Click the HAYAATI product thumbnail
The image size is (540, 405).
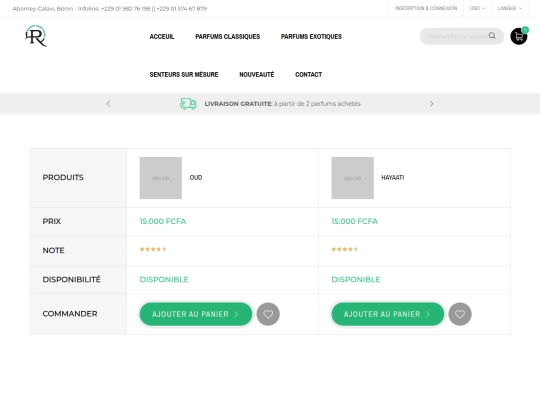tap(352, 178)
